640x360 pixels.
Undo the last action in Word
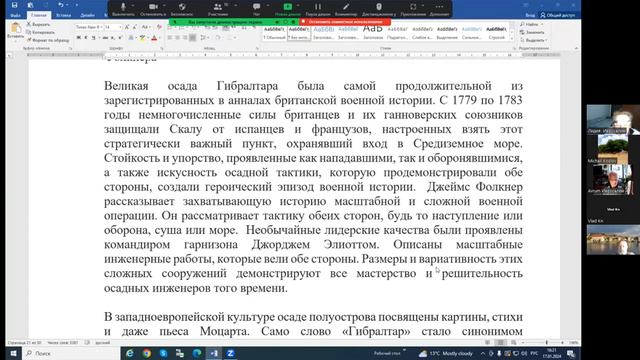coord(61,5)
